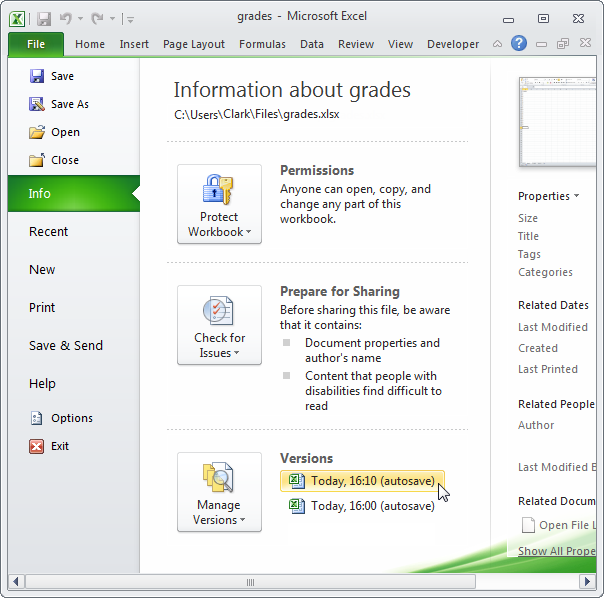
Task: Select the Info section
Action: (x=74, y=193)
